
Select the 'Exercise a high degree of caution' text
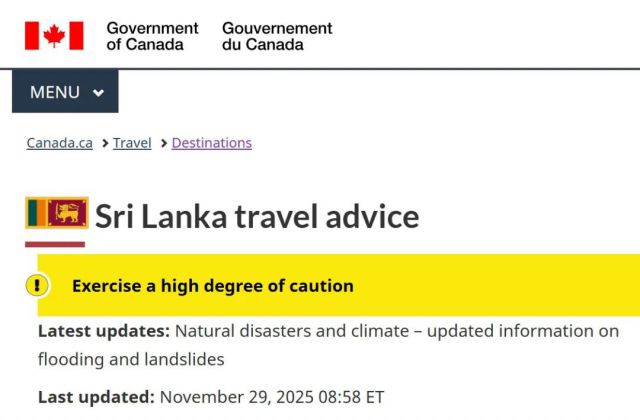pyautogui.click(x=213, y=286)
